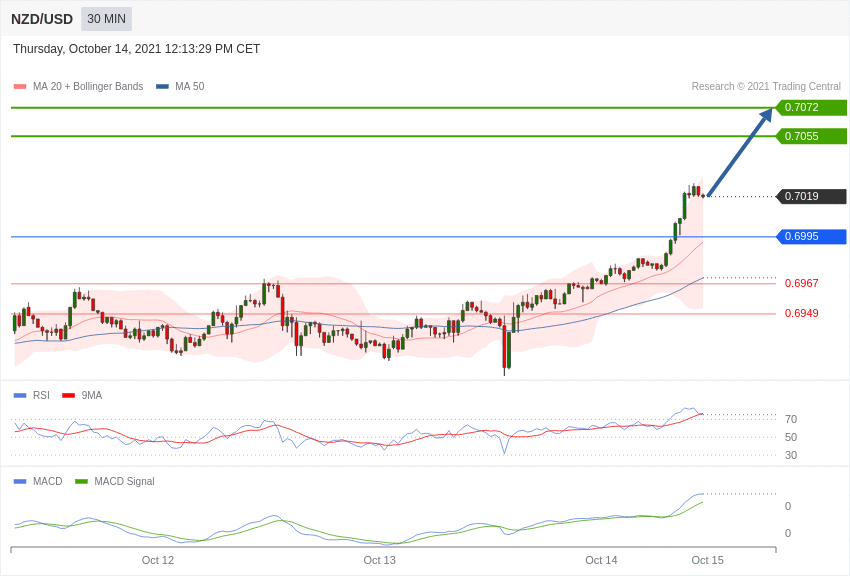This screenshot has height=576, width=850.
Task: Select the 0.7055 green resistance price tag
Action: [x=811, y=136]
